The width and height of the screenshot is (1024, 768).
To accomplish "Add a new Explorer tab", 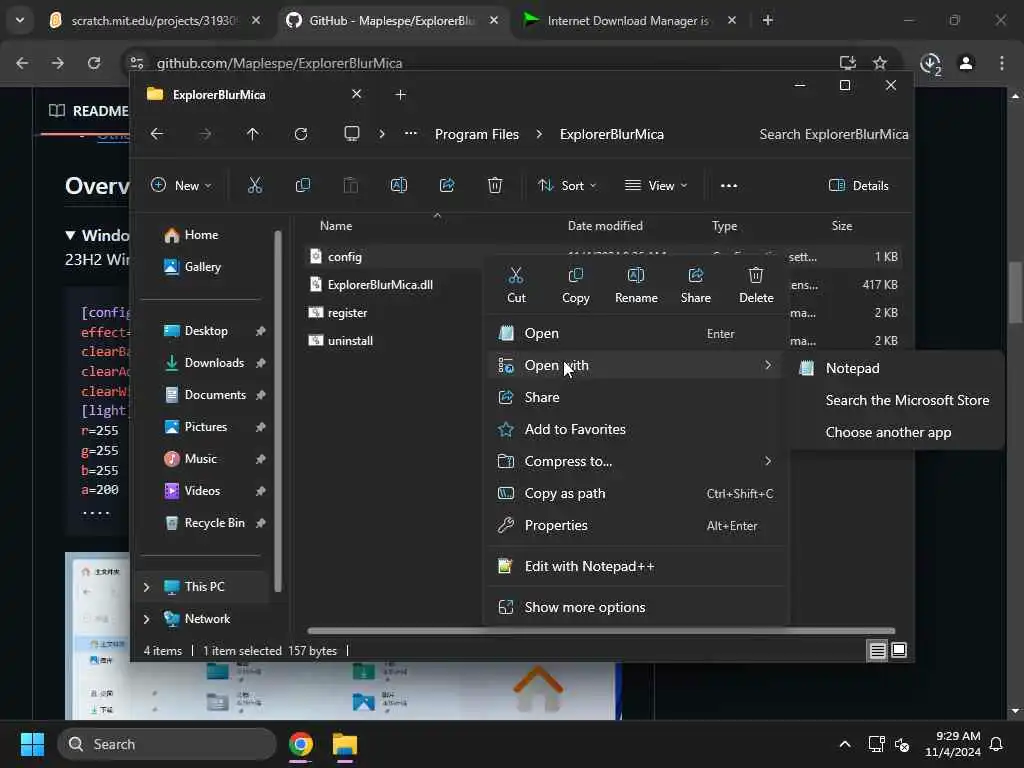I will click(x=401, y=95).
